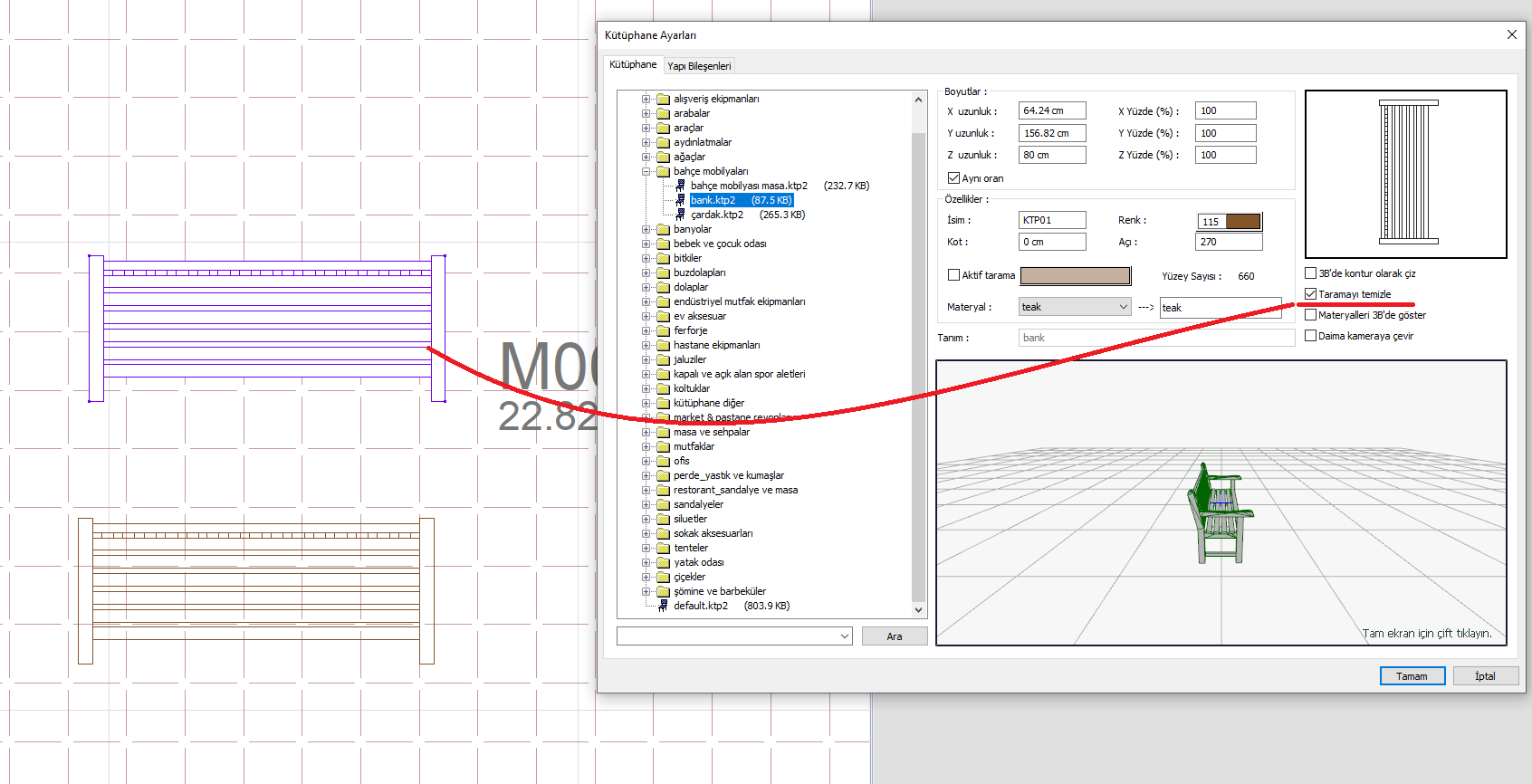Enable the Aktif tarama checkbox
The image size is (1532, 784).
(953, 275)
